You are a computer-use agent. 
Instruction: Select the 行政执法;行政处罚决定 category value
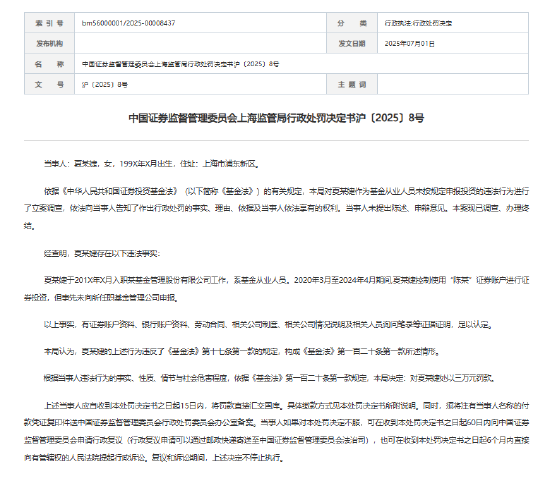pos(418,23)
